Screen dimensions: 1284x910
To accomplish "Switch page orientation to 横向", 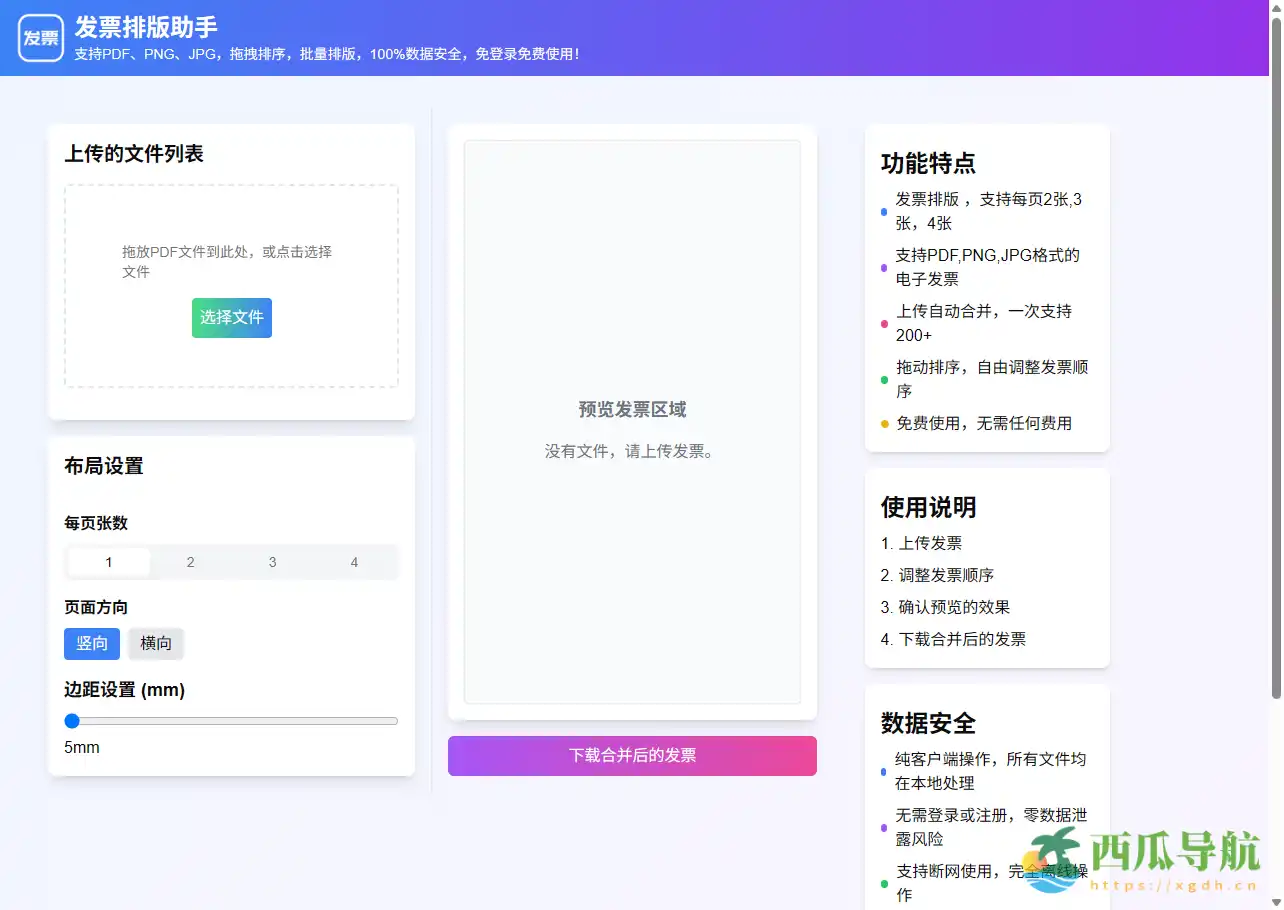I will tap(156, 643).
